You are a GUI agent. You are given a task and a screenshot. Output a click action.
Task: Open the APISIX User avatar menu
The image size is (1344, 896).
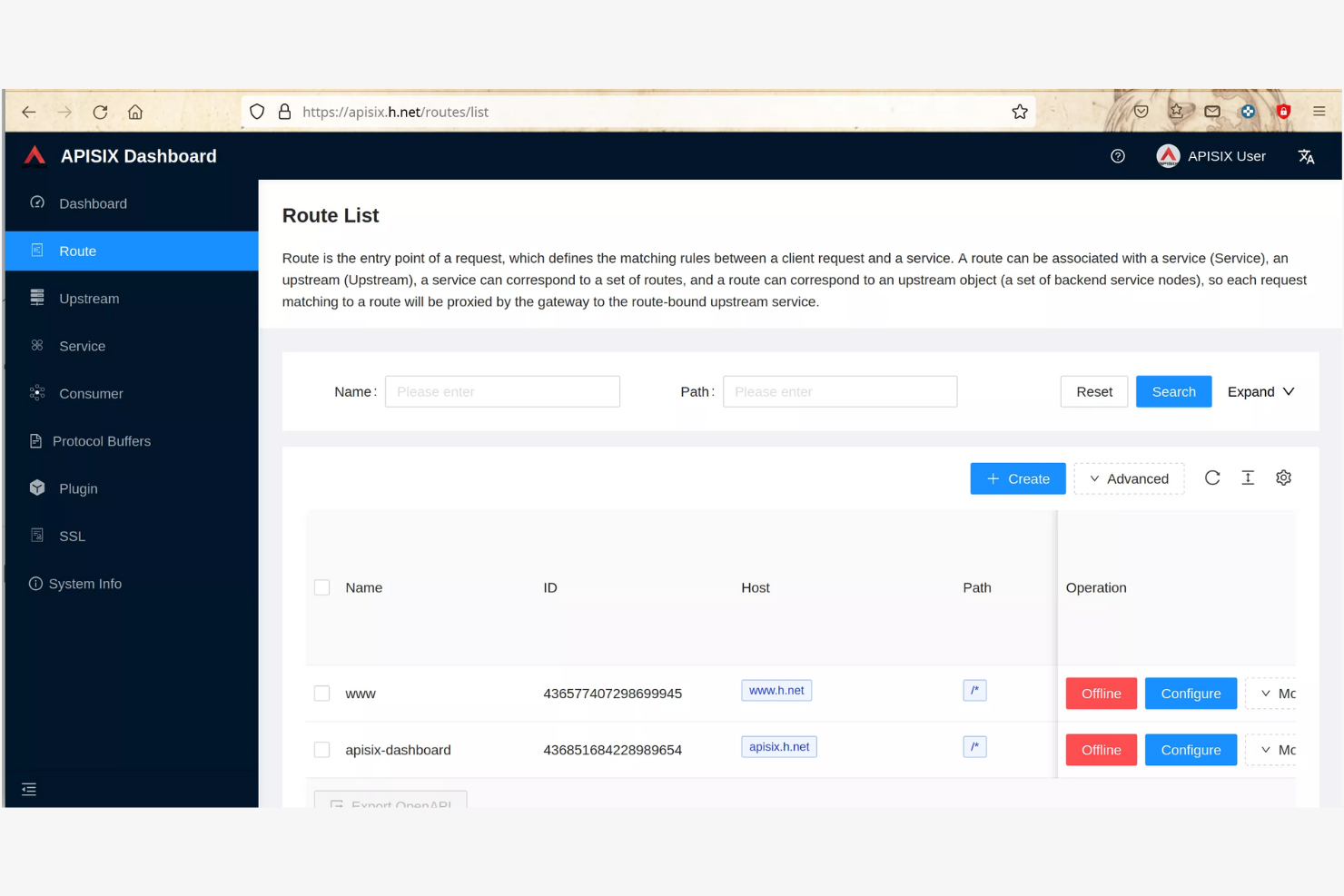[1211, 156]
